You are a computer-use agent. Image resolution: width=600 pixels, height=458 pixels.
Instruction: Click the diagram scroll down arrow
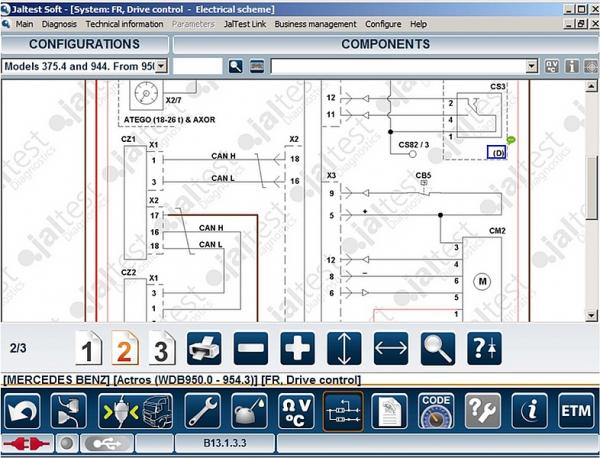[x=591, y=316]
